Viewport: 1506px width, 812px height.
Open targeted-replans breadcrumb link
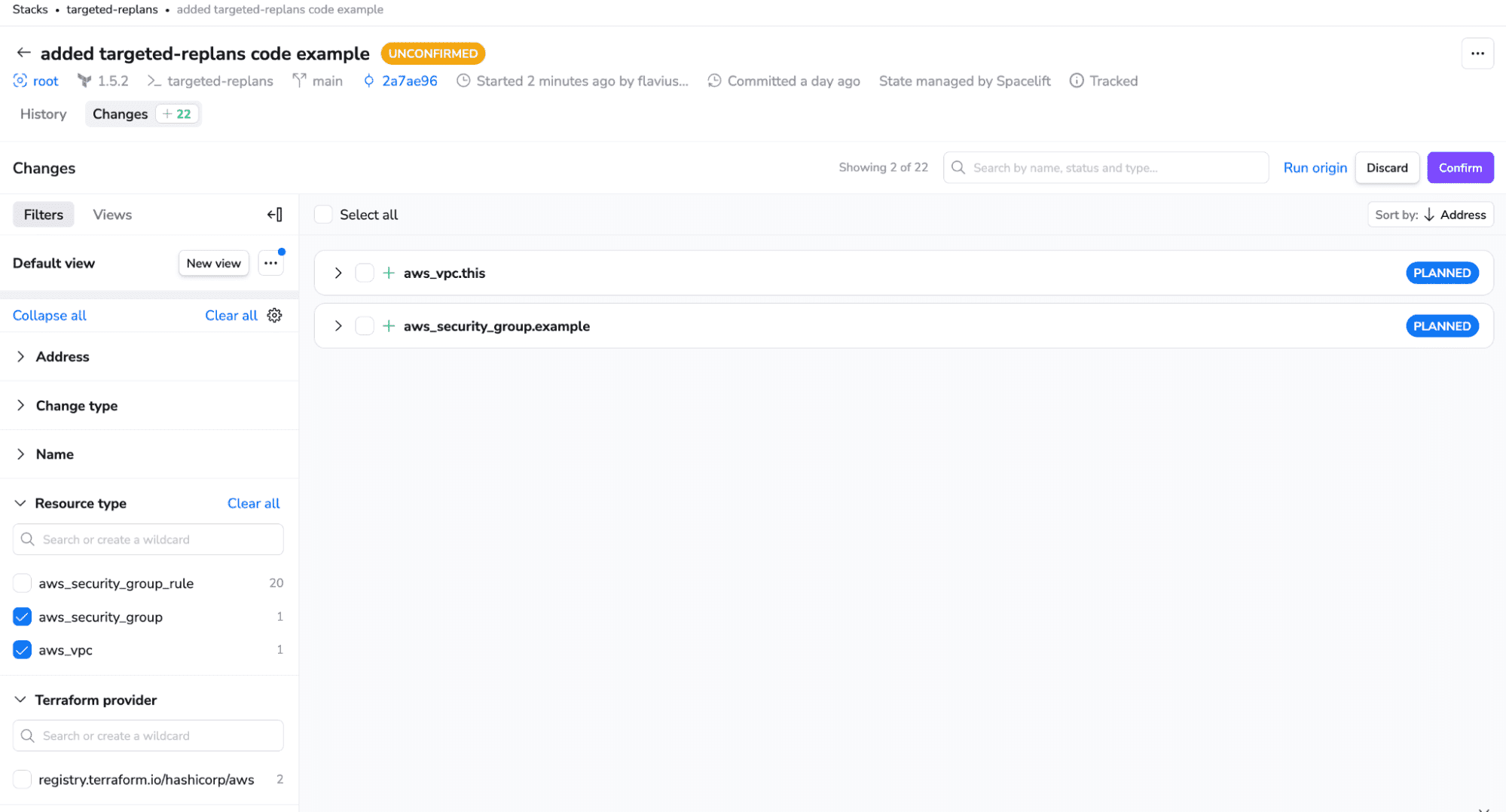click(112, 9)
